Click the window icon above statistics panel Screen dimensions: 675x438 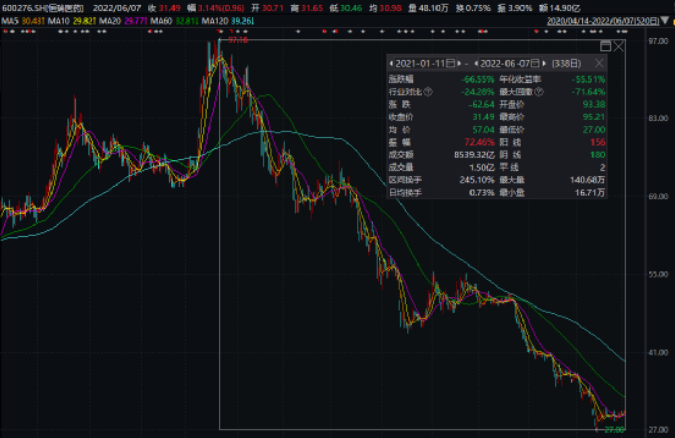(x=605, y=47)
